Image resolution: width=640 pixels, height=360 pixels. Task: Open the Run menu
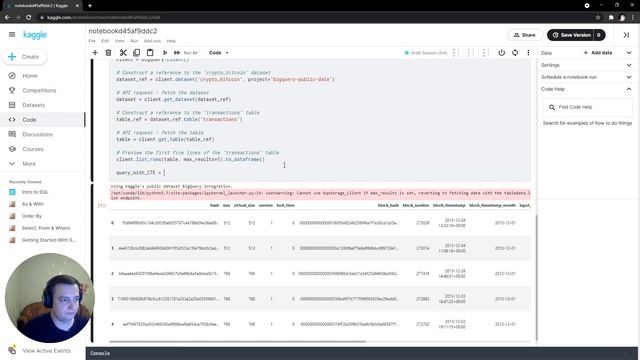click(x=134, y=41)
